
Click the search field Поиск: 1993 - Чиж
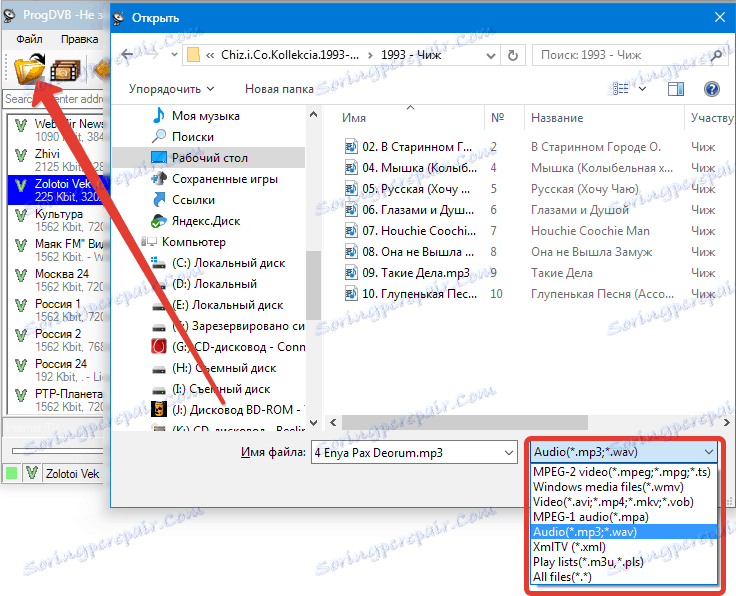coord(631,55)
